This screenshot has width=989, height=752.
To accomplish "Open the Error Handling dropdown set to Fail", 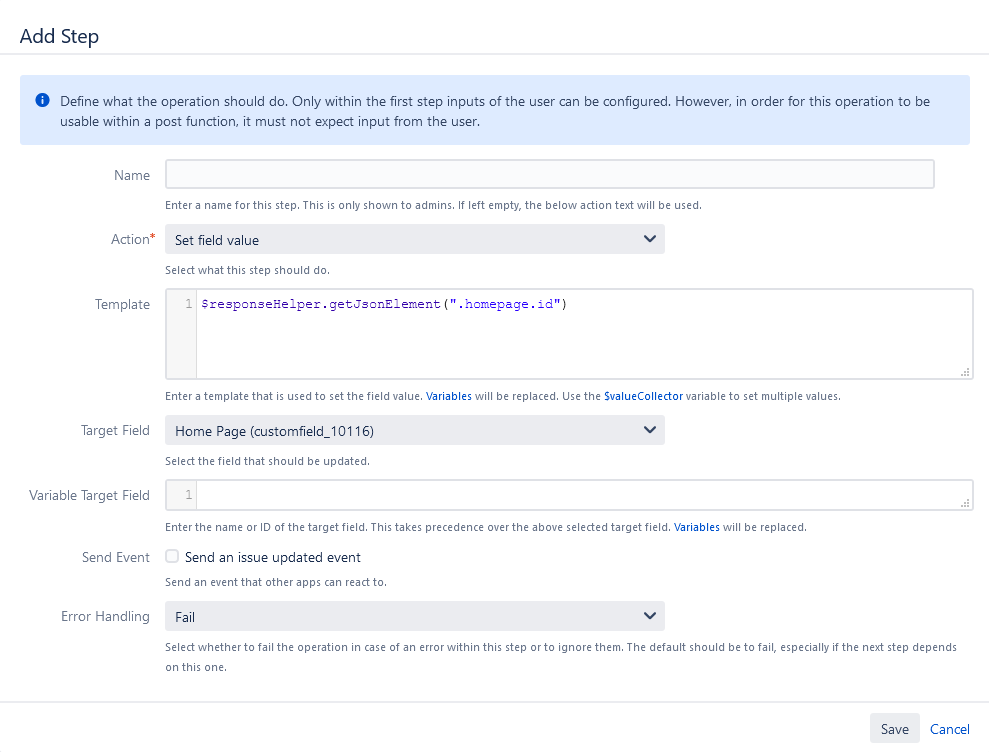I will click(x=414, y=617).
